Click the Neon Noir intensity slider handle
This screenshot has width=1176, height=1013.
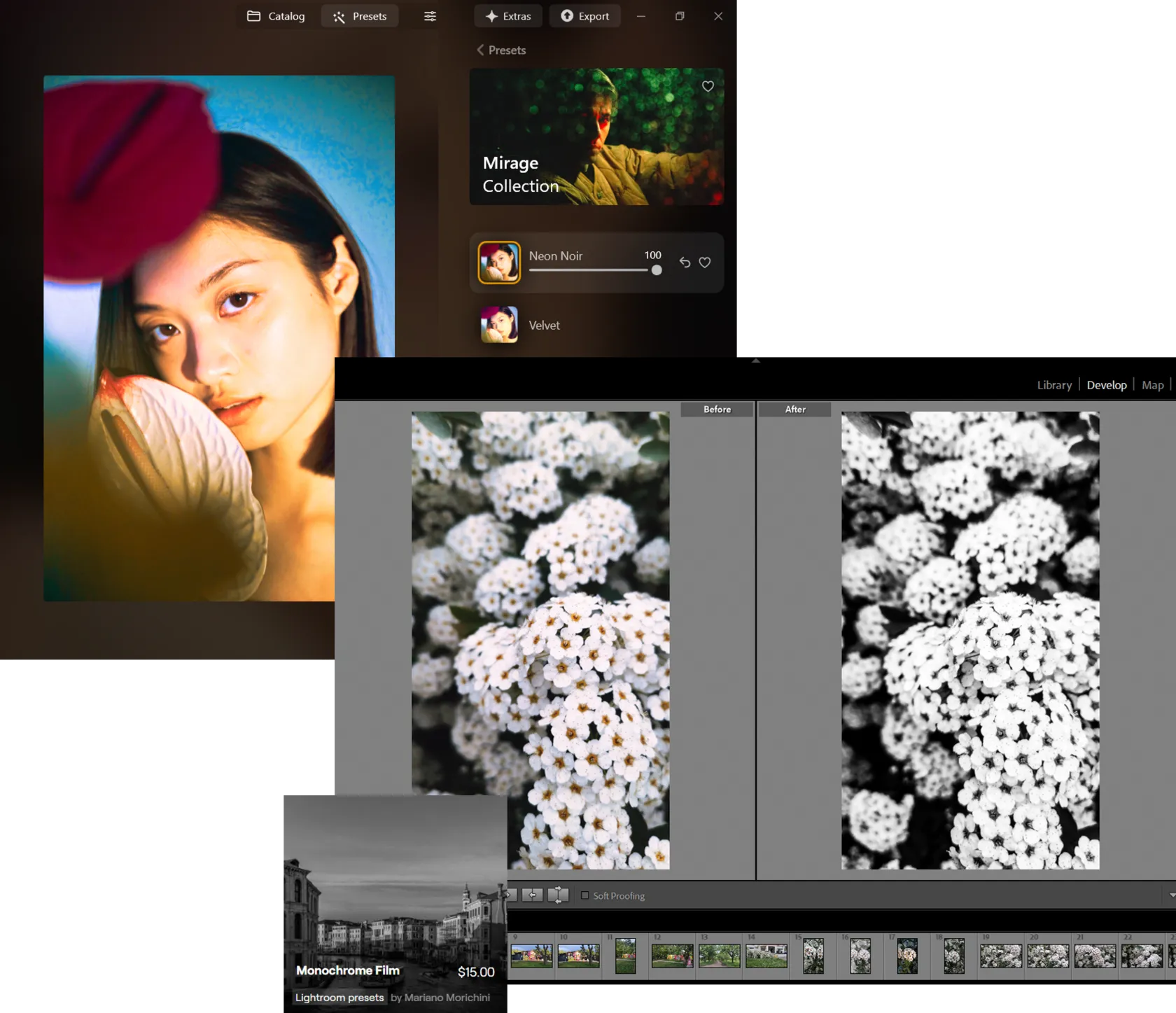click(x=657, y=270)
